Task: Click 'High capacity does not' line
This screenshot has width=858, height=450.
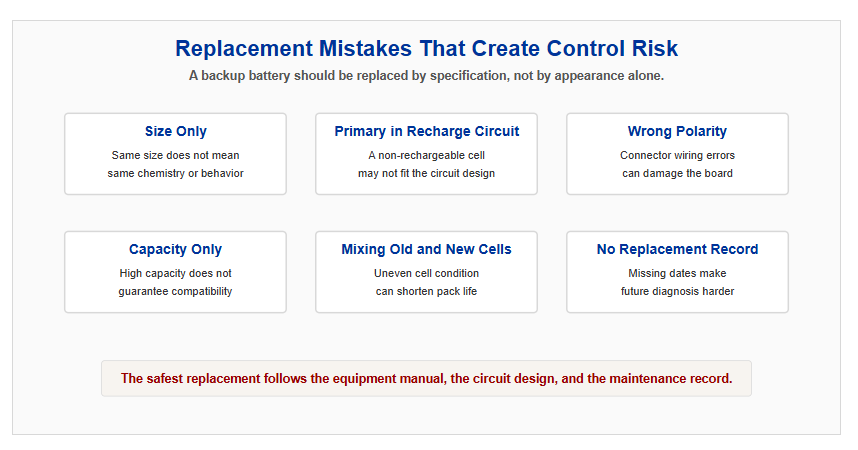Action: [x=176, y=273]
